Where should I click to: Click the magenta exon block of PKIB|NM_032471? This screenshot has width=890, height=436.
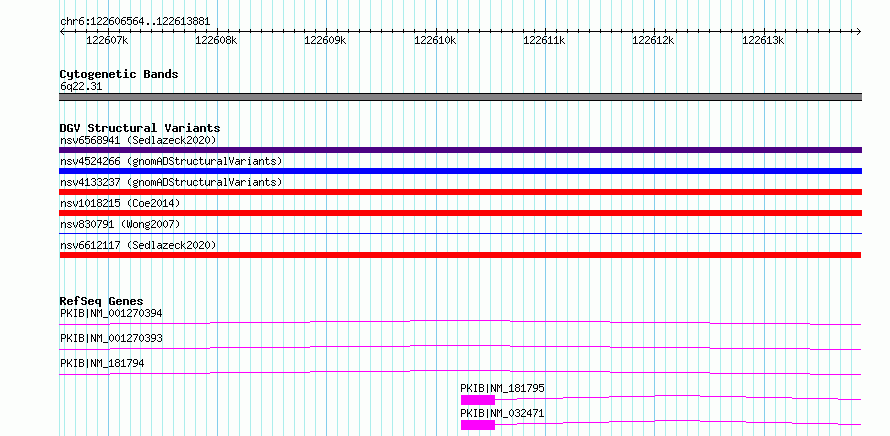point(478,425)
